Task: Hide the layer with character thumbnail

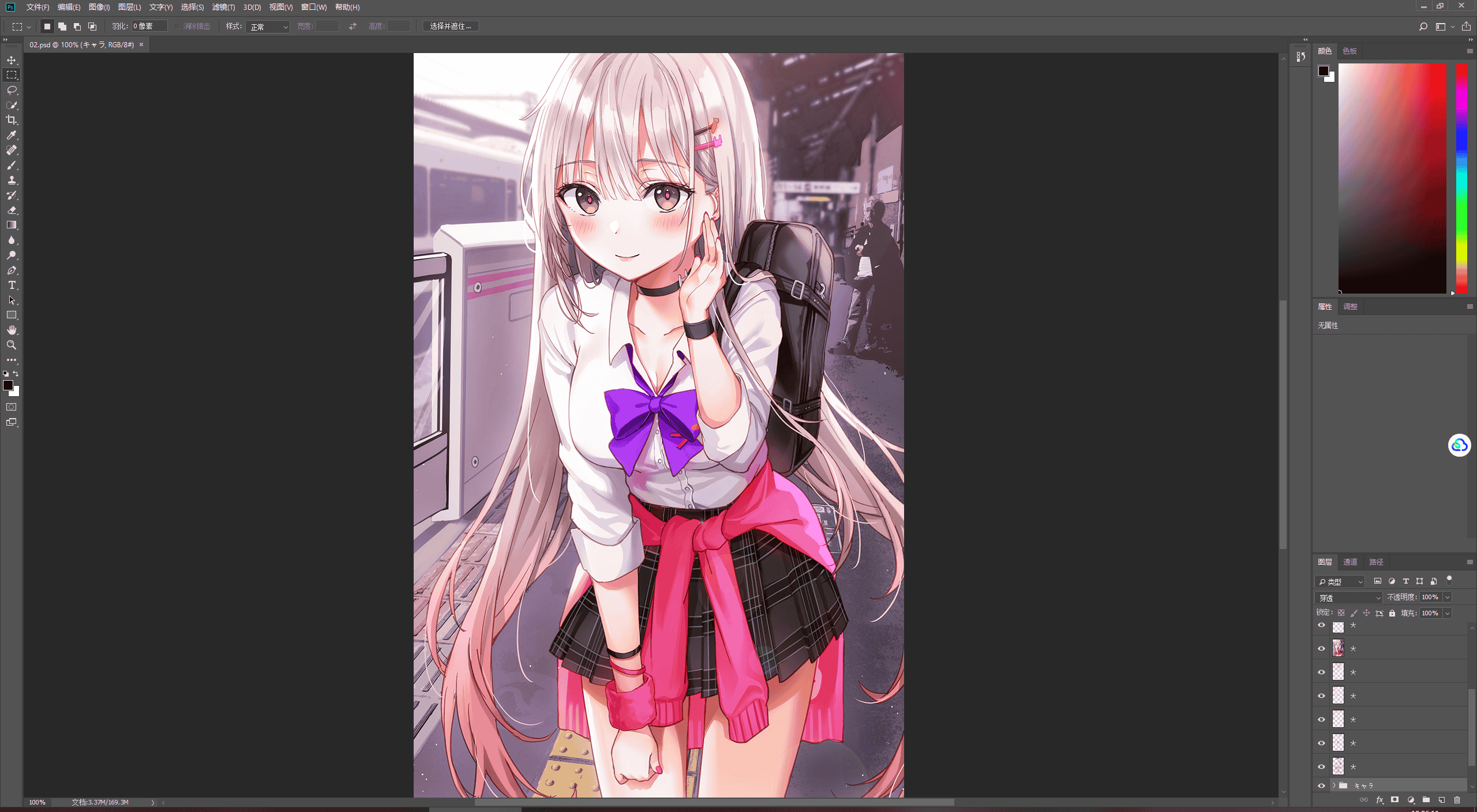Action: coord(1321,649)
